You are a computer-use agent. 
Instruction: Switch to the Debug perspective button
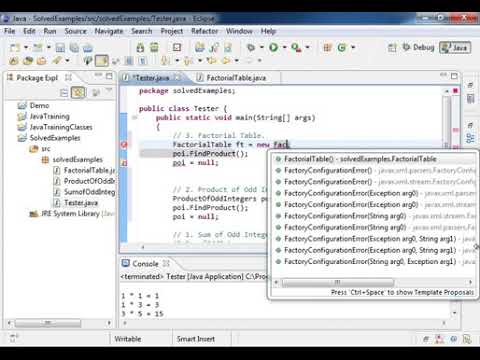pyautogui.click(x=419, y=47)
